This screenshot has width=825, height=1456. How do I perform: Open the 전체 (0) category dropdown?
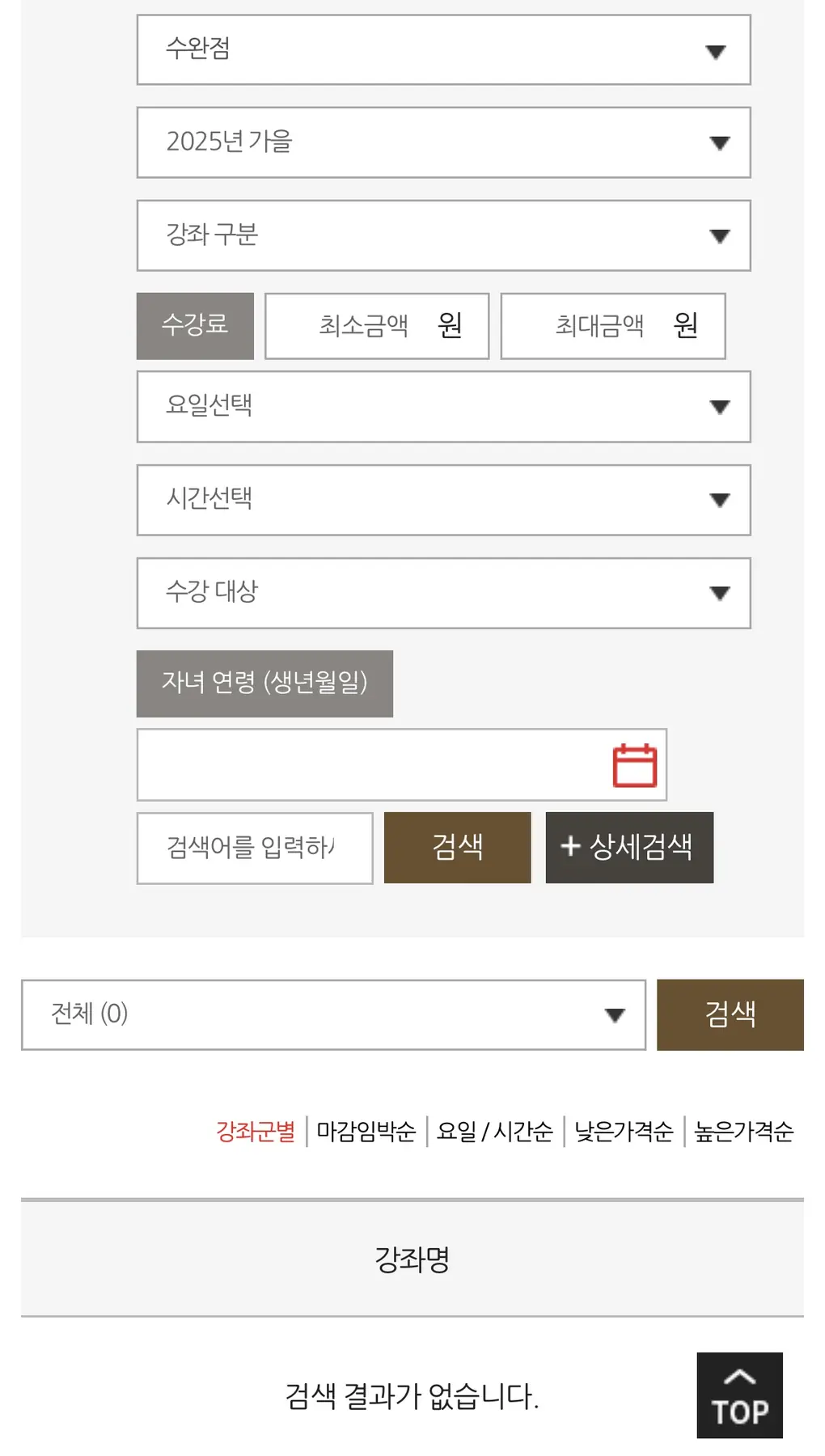click(333, 1015)
